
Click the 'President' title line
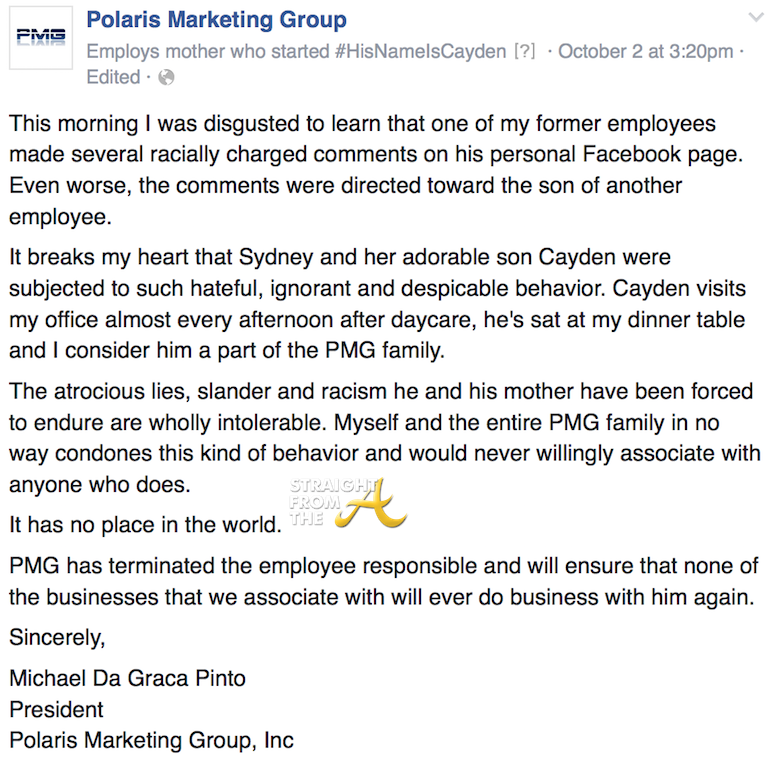pos(56,710)
